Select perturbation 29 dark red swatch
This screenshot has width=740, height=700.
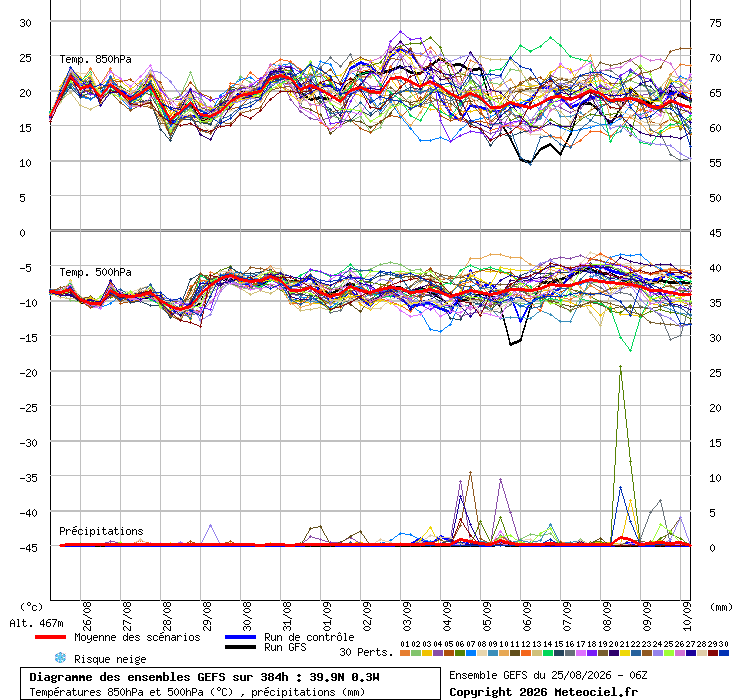click(713, 653)
